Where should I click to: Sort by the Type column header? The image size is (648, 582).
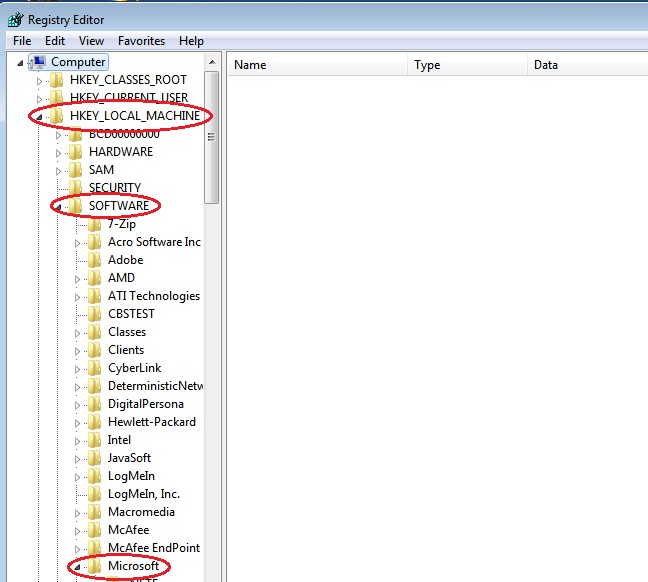467,65
